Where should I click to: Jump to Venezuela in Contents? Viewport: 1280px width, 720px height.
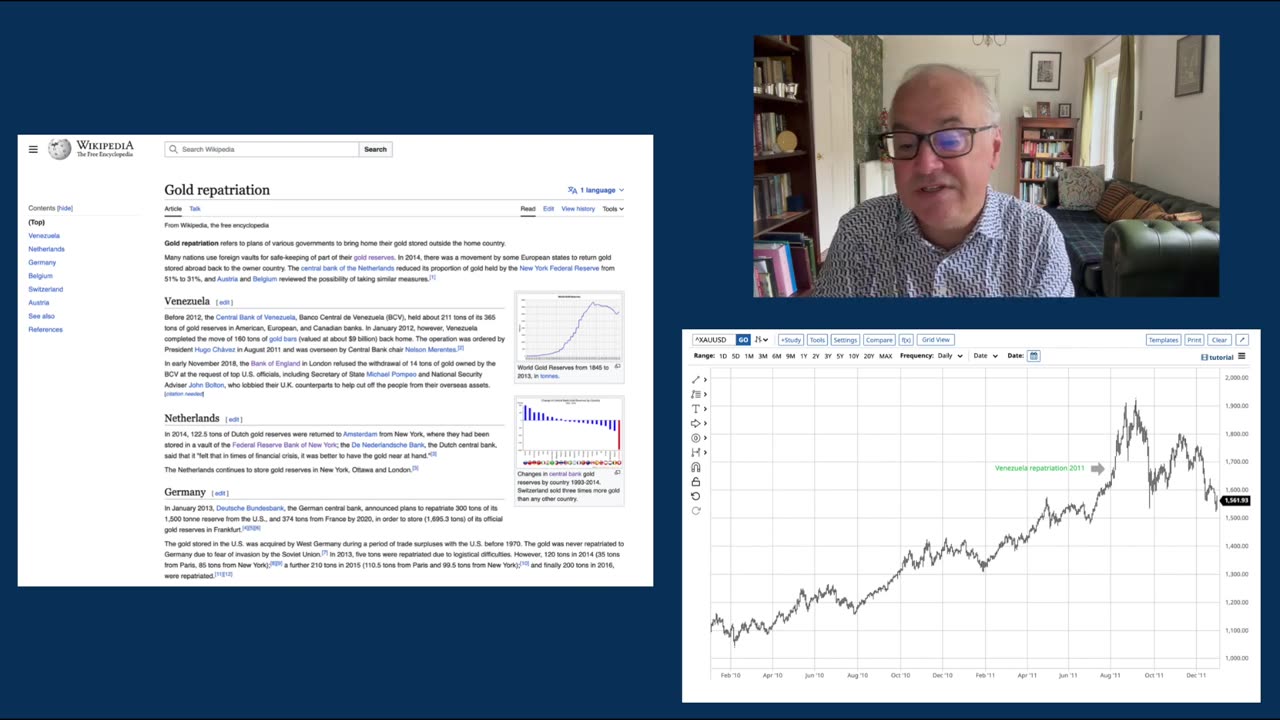44,236
